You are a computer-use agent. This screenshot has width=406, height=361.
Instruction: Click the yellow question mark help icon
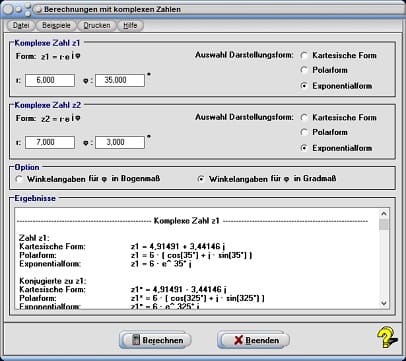(x=387, y=337)
